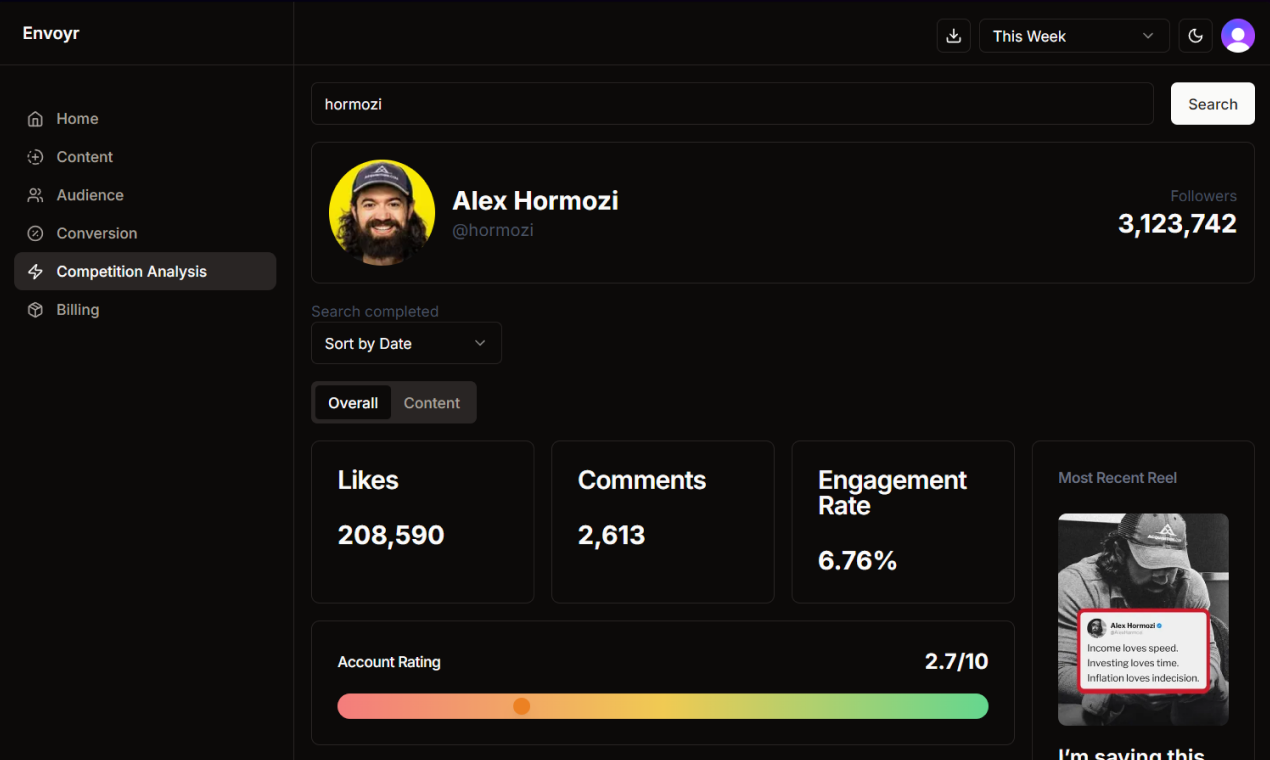Click the Sort by Date chevron arrow
The image size is (1270, 760).
[480, 343]
